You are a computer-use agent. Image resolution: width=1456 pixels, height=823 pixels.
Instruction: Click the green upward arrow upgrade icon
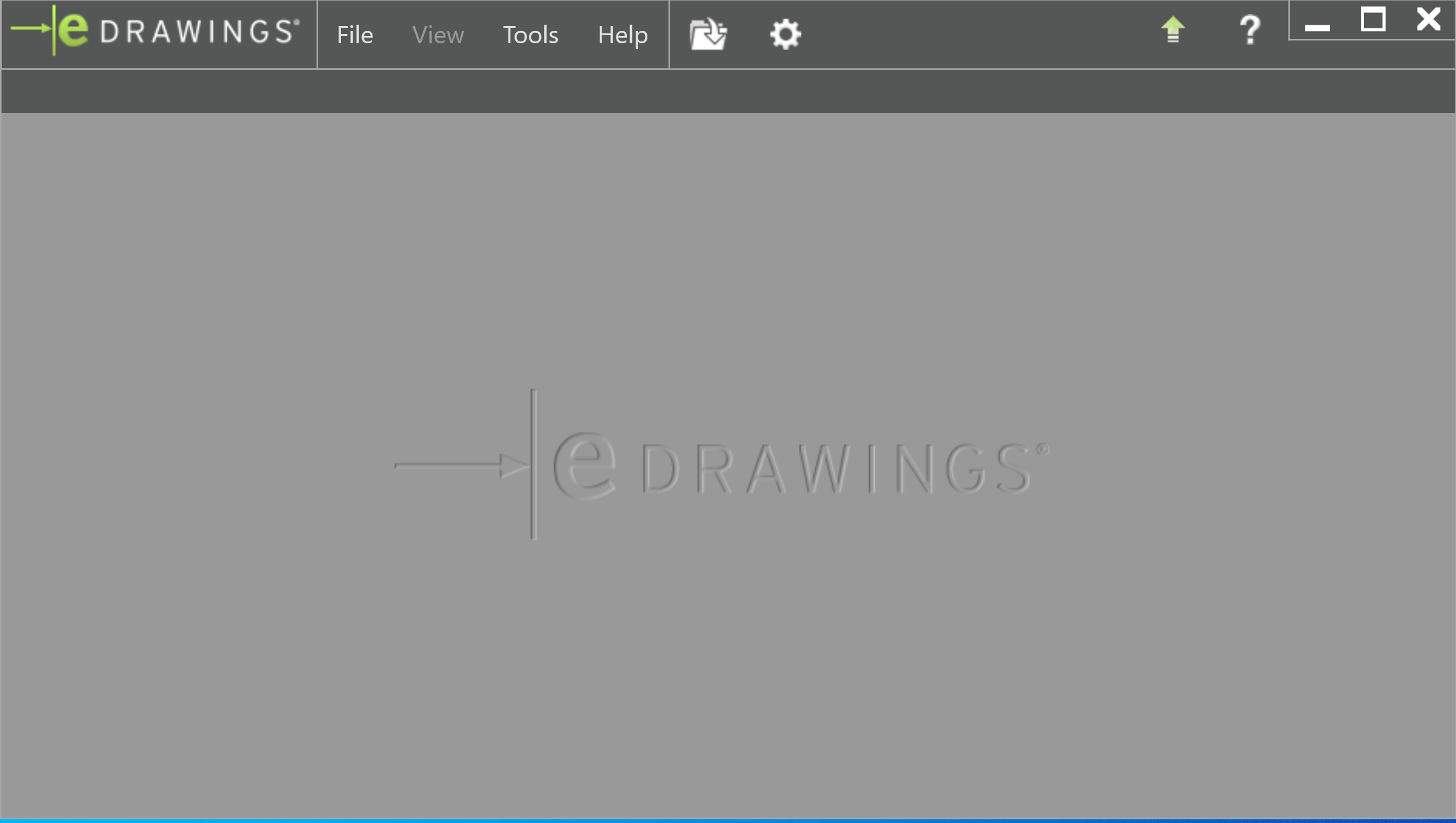(1172, 30)
